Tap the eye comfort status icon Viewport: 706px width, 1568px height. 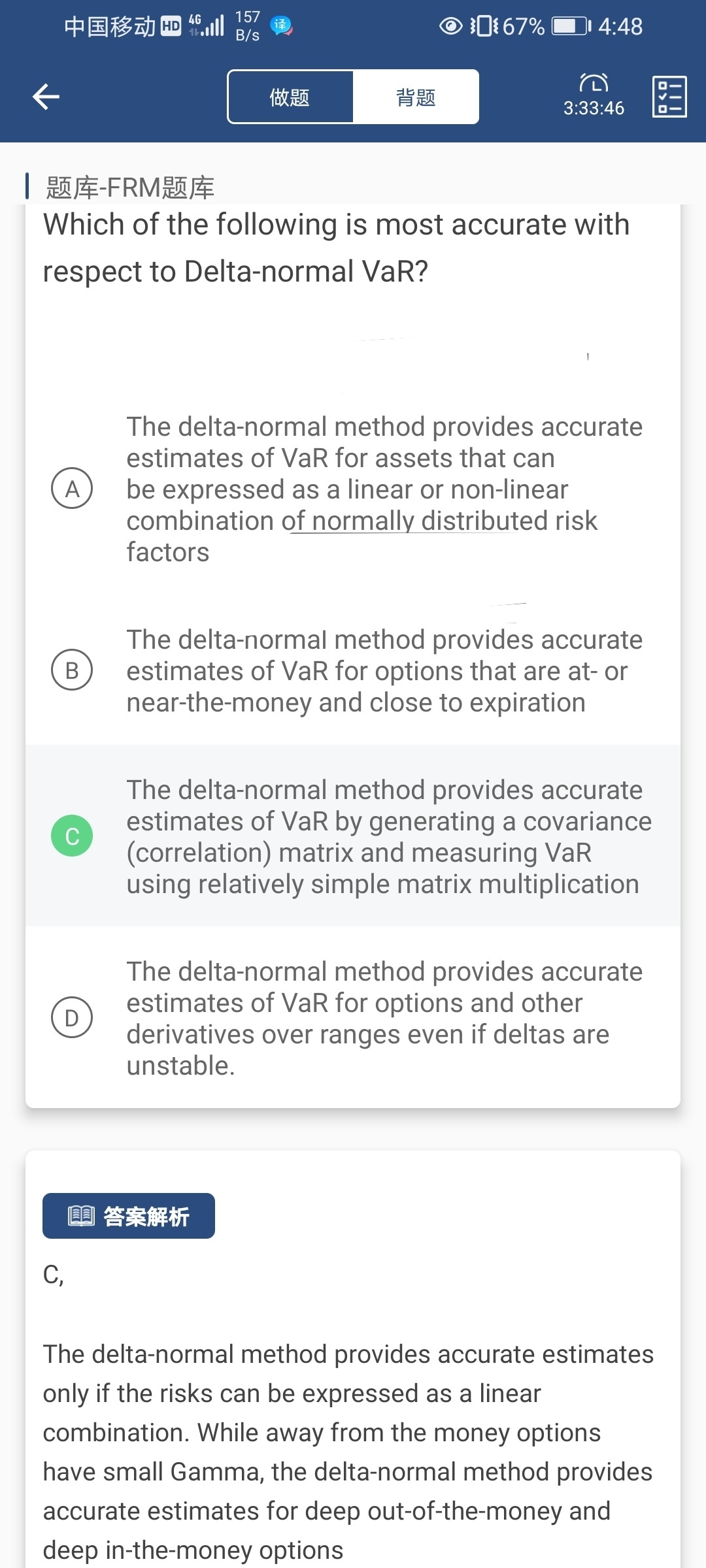(x=450, y=26)
